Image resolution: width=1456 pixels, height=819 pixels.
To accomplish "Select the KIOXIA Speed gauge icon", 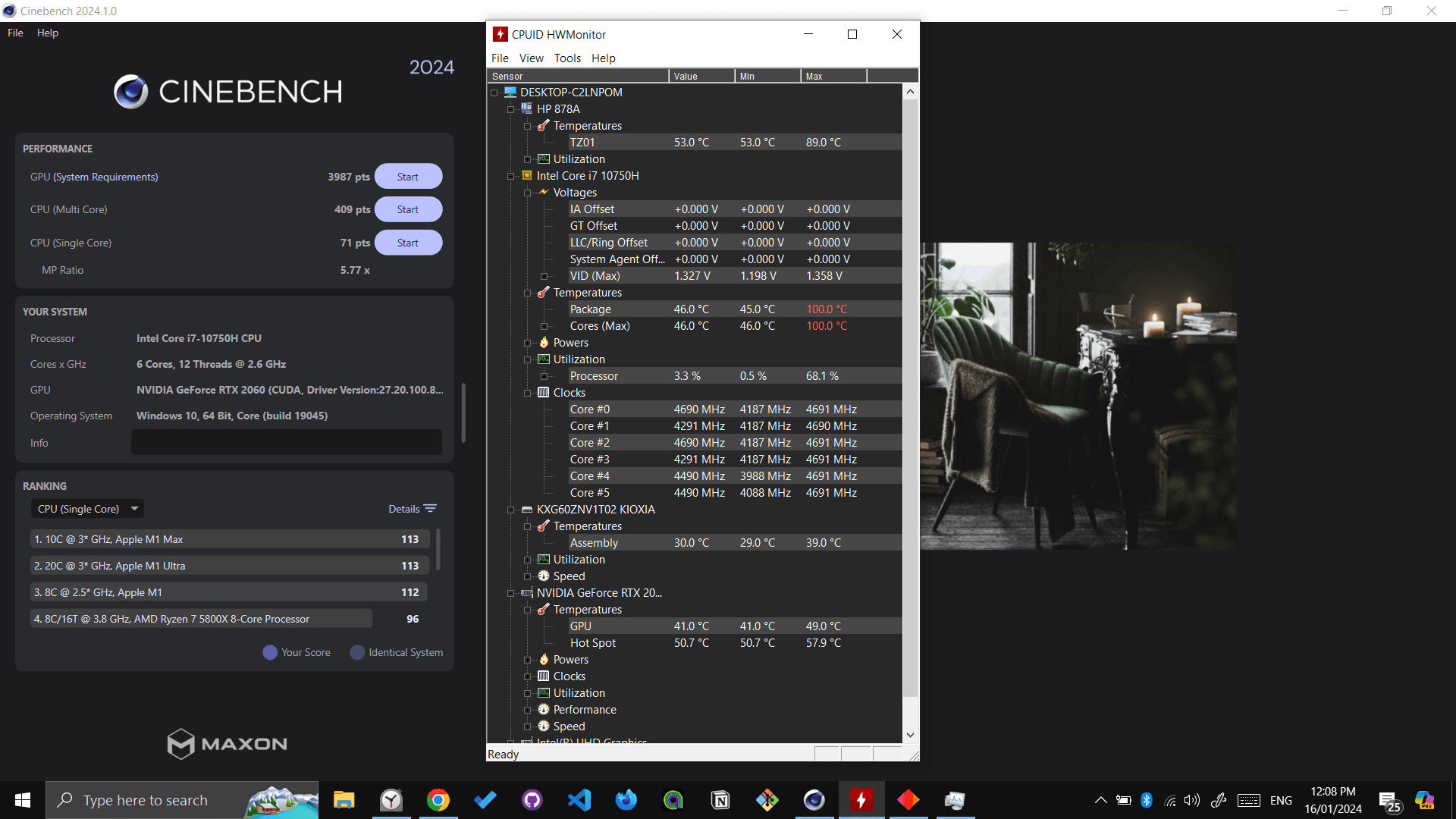I will pyautogui.click(x=544, y=576).
